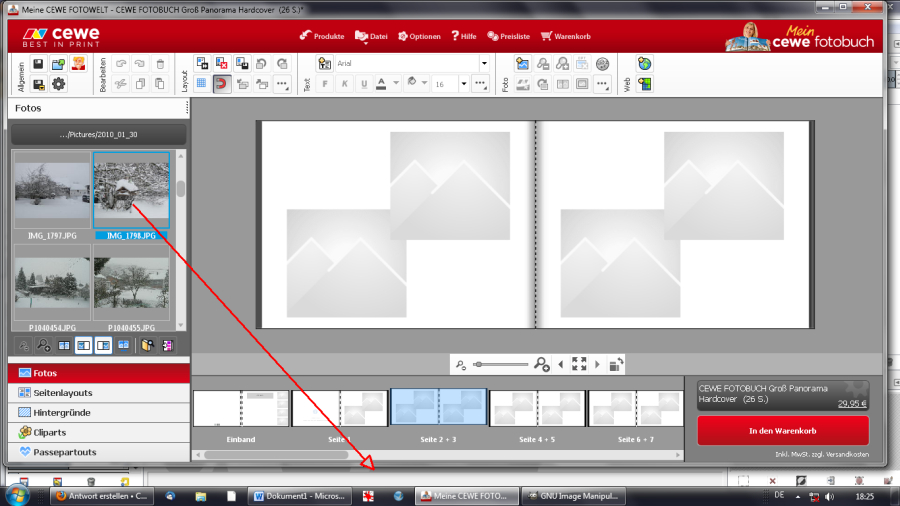The height and width of the screenshot is (506, 900).
Task: Toggle the grid display icon
Action: 201,84
